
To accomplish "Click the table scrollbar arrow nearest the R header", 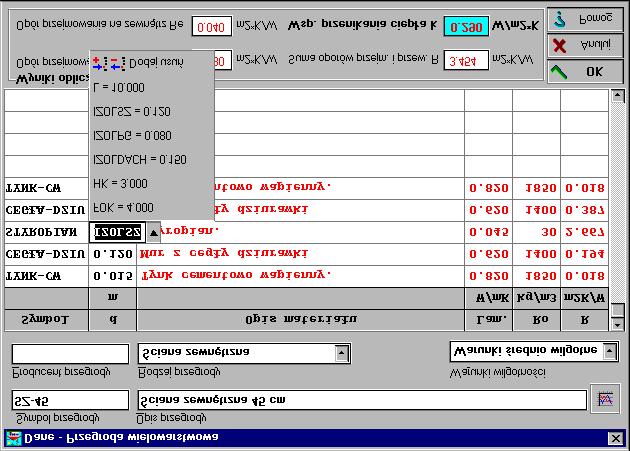I will click(618, 324).
